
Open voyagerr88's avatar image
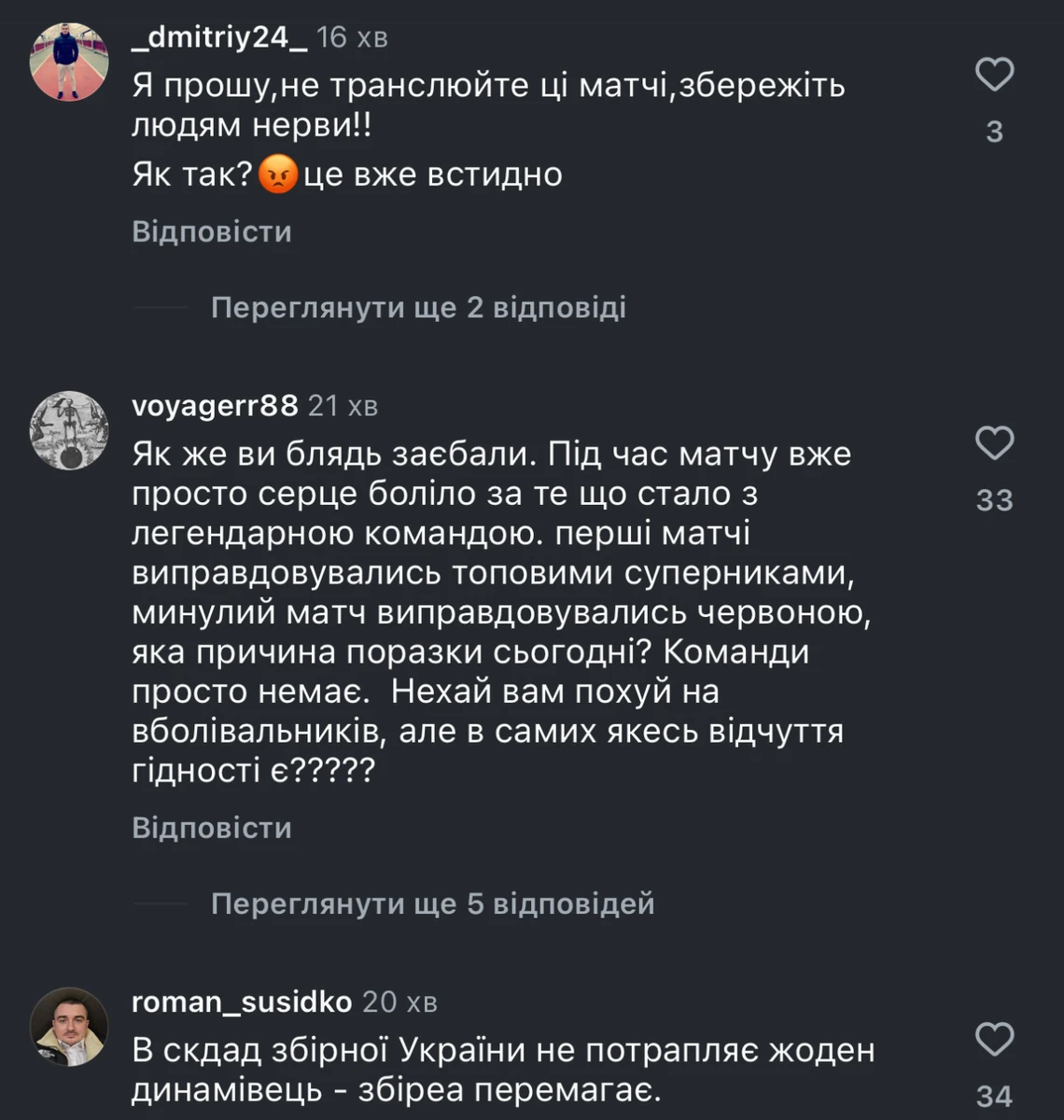pyautogui.click(x=69, y=430)
